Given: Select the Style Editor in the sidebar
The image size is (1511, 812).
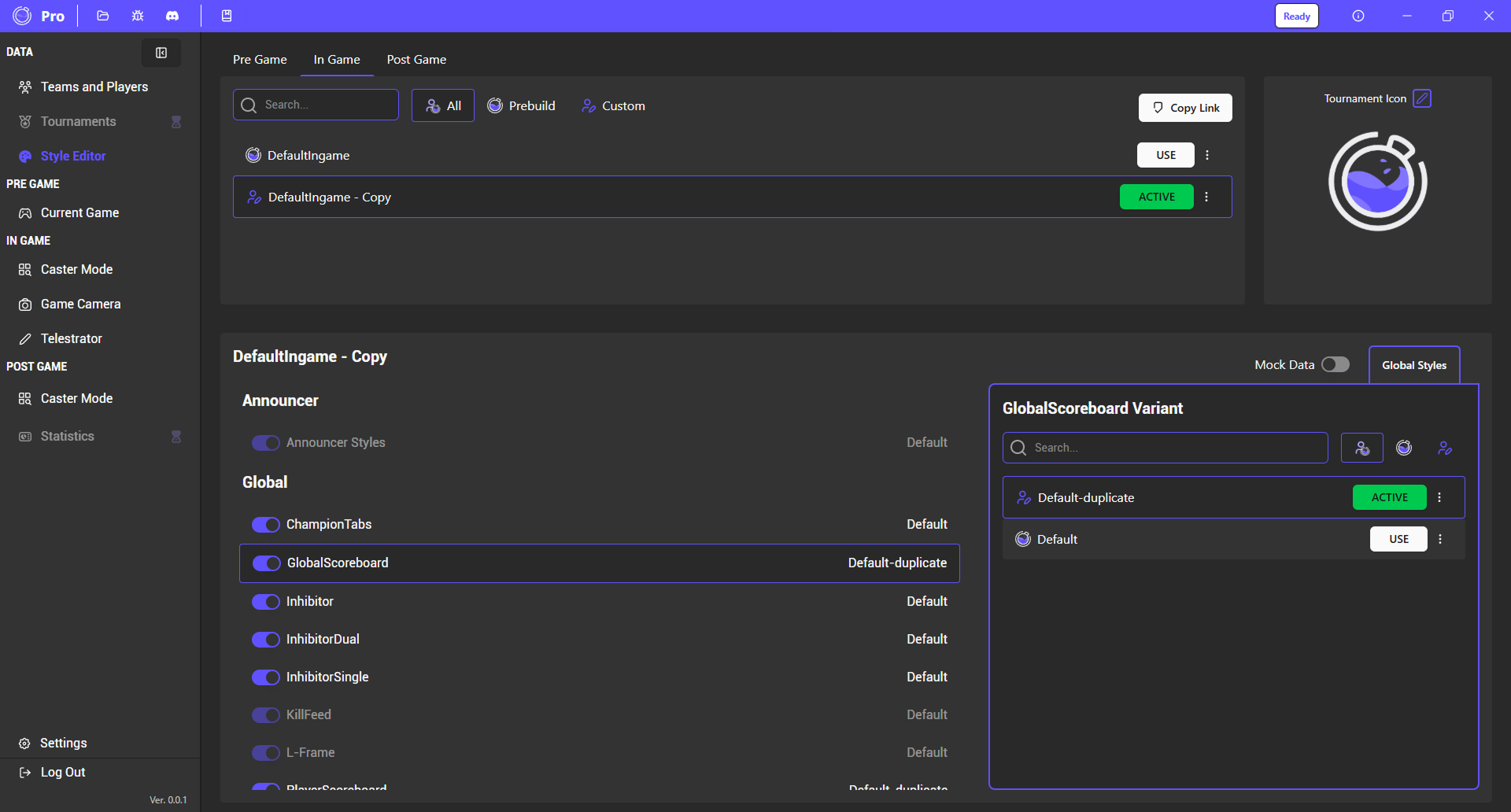Looking at the screenshot, I should pos(73,156).
